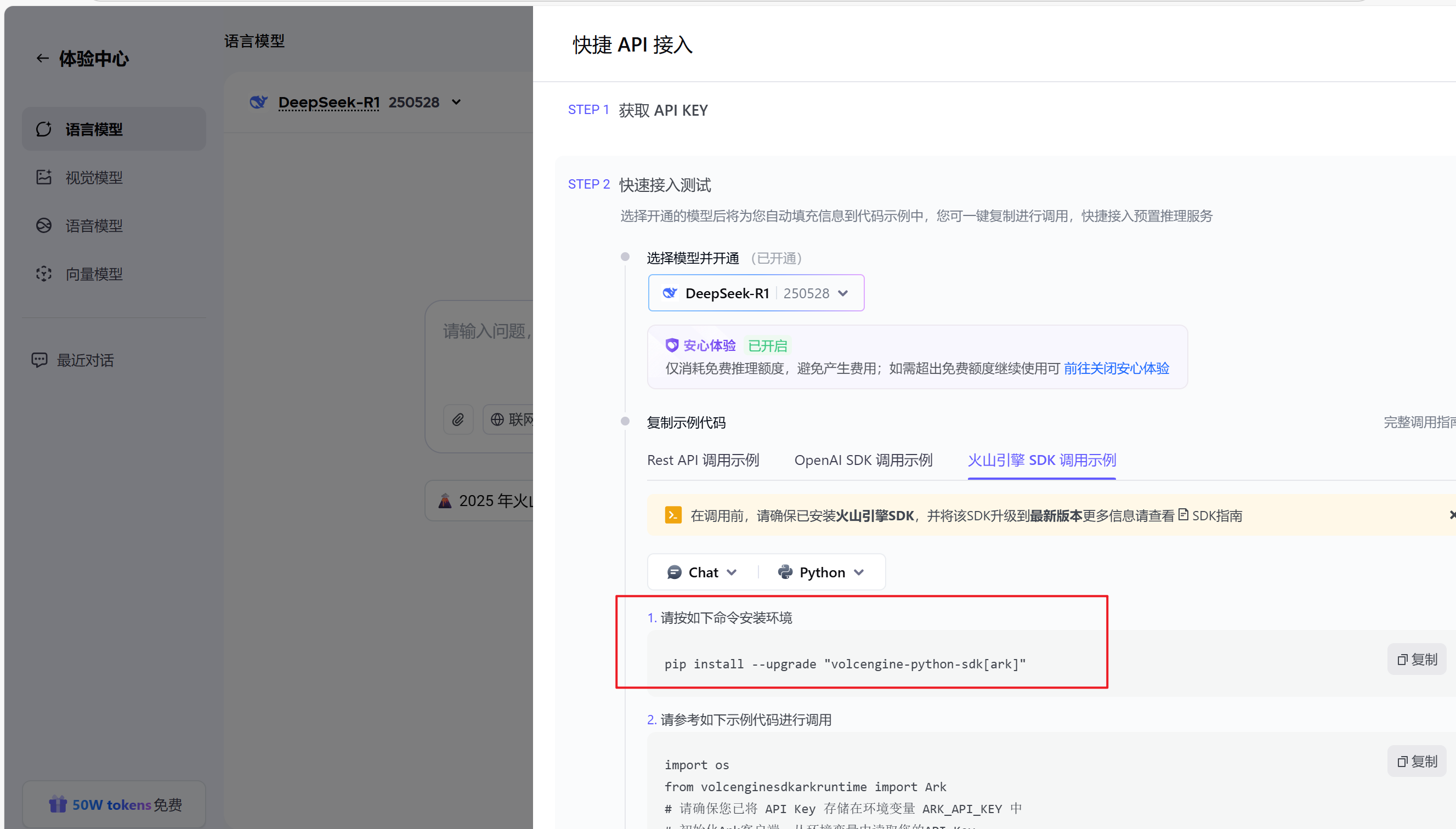1456x829 pixels.
Task: Select the 语音模型 sidebar icon
Action: (x=44, y=225)
